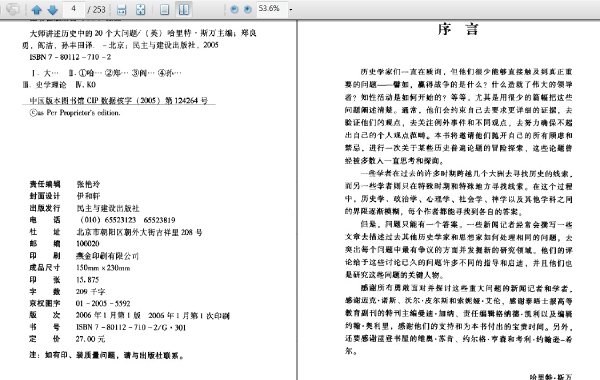The height and width of the screenshot is (380, 600).
Task: Switch to single page layout
Action: pyautogui.click(x=164, y=9)
